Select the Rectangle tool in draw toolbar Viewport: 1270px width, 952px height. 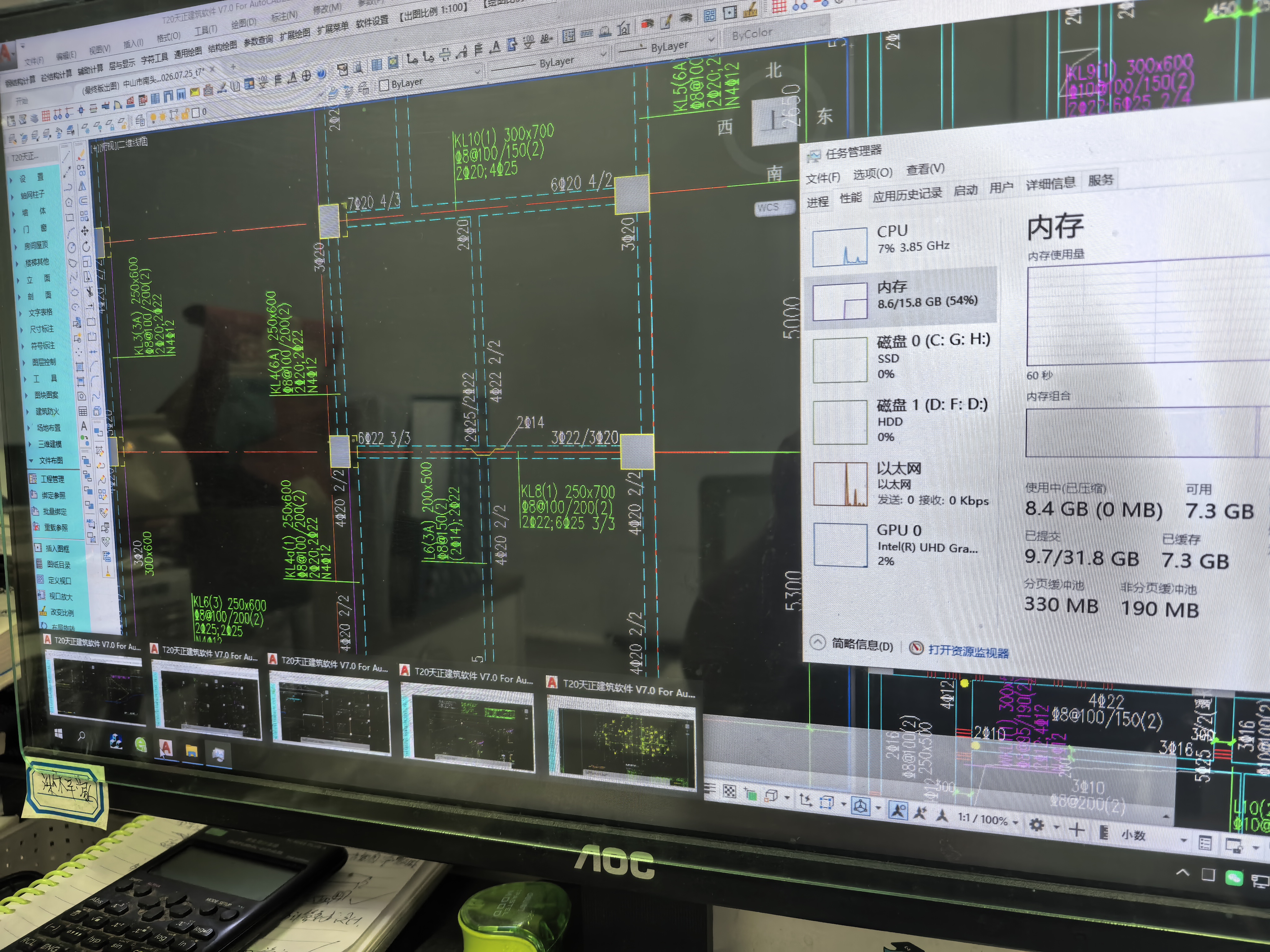[x=69, y=218]
